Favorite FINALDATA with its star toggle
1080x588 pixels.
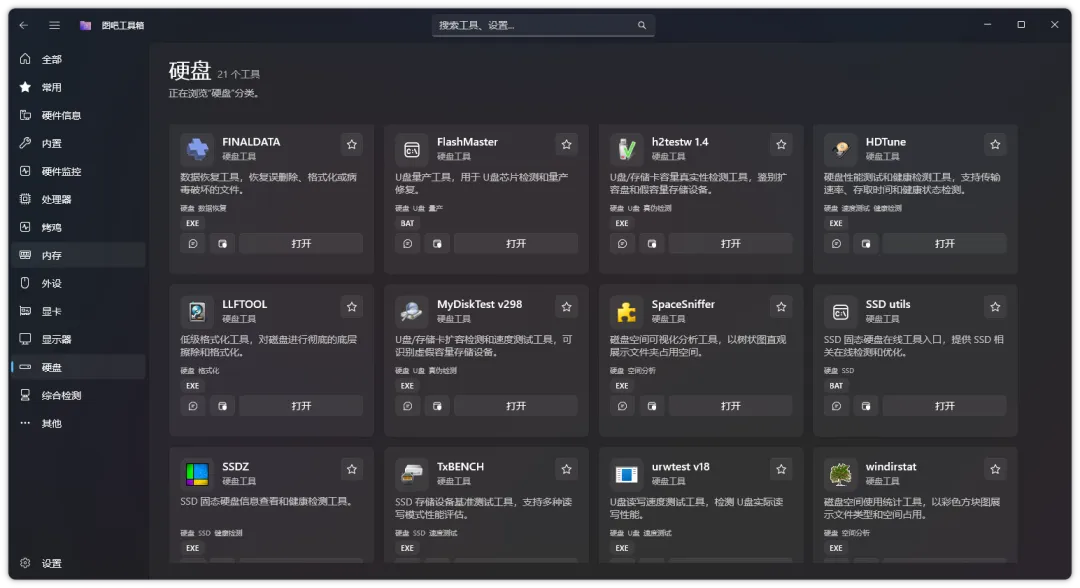point(352,145)
